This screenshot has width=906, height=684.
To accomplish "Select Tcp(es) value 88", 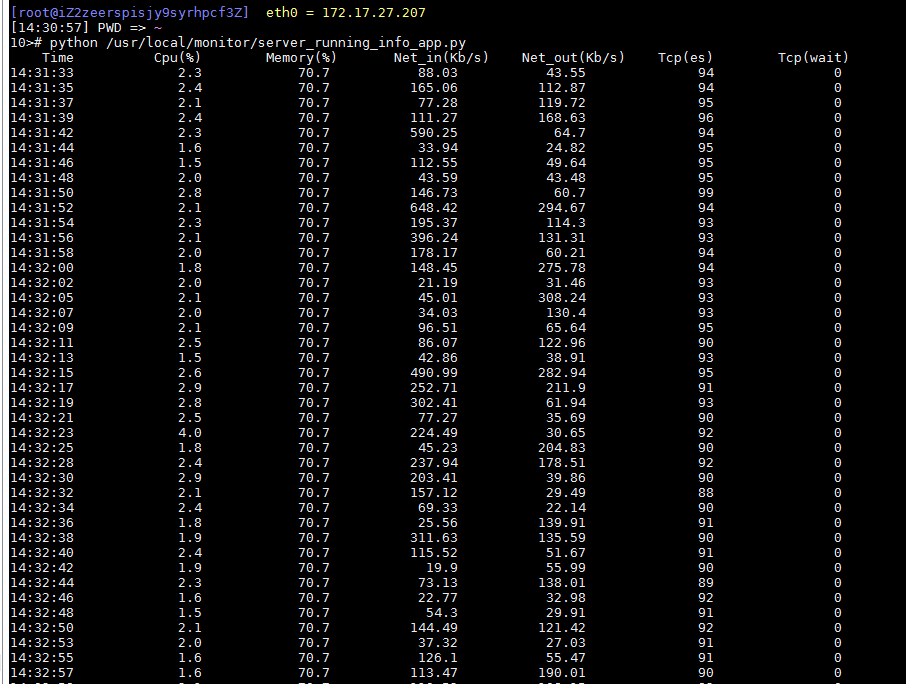I will [x=706, y=493].
